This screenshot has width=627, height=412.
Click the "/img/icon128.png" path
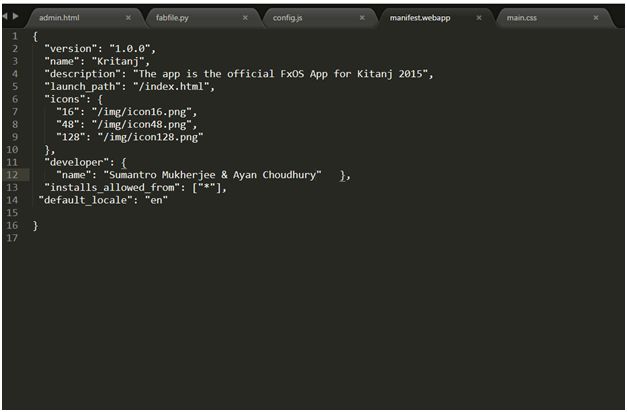point(150,137)
